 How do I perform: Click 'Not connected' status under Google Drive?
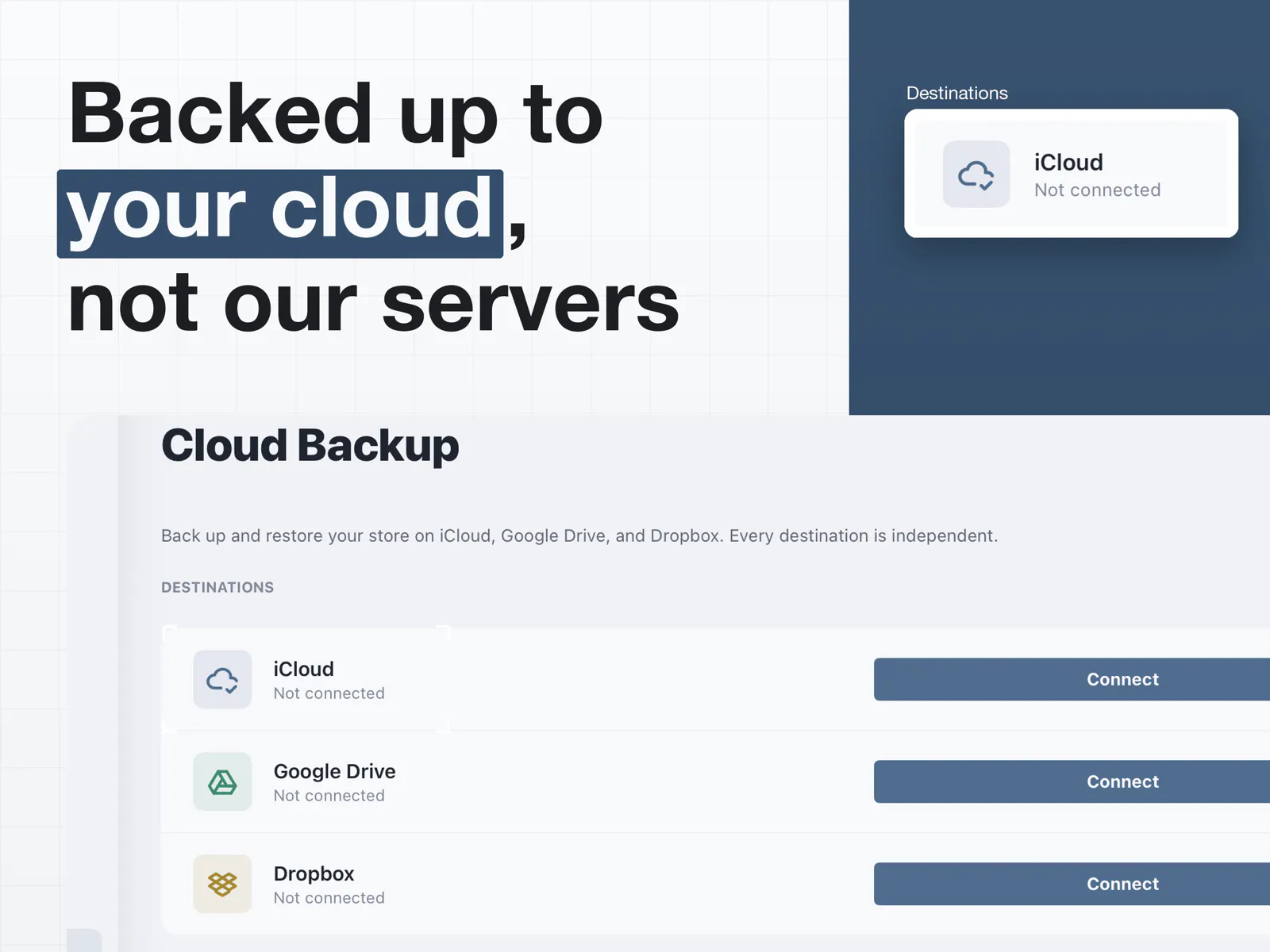tap(329, 796)
